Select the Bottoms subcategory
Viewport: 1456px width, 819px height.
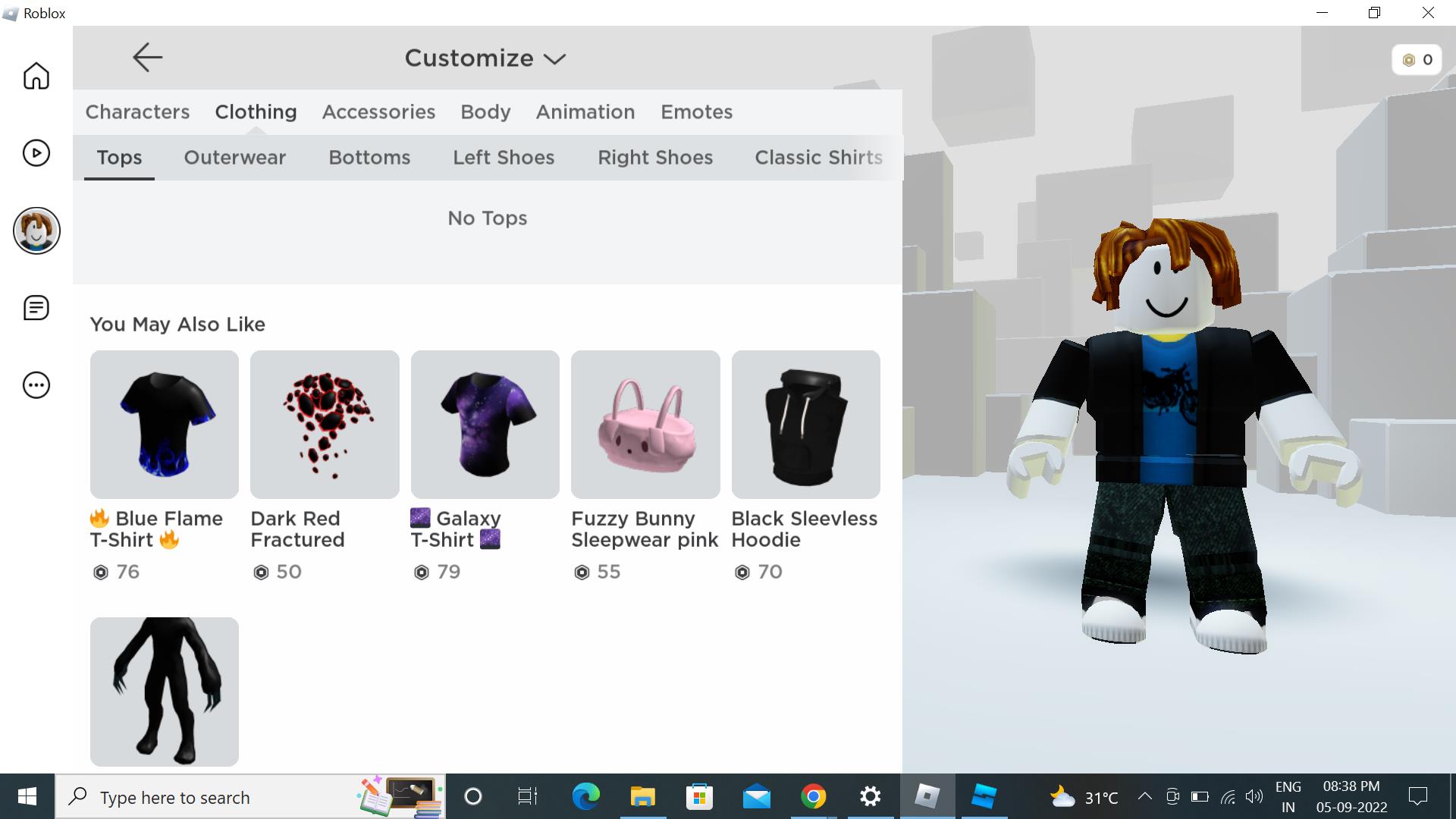pos(369,158)
